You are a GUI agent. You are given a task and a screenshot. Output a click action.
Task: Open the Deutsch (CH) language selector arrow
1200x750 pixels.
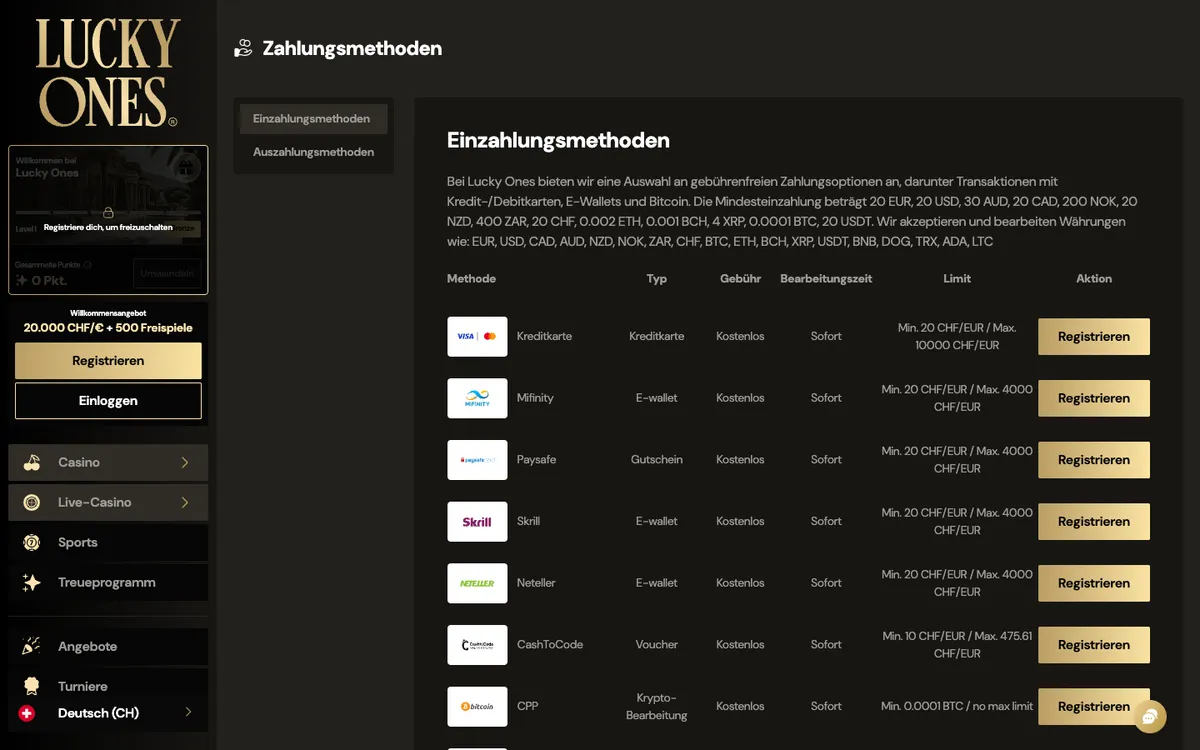pyautogui.click(x=188, y=713)
